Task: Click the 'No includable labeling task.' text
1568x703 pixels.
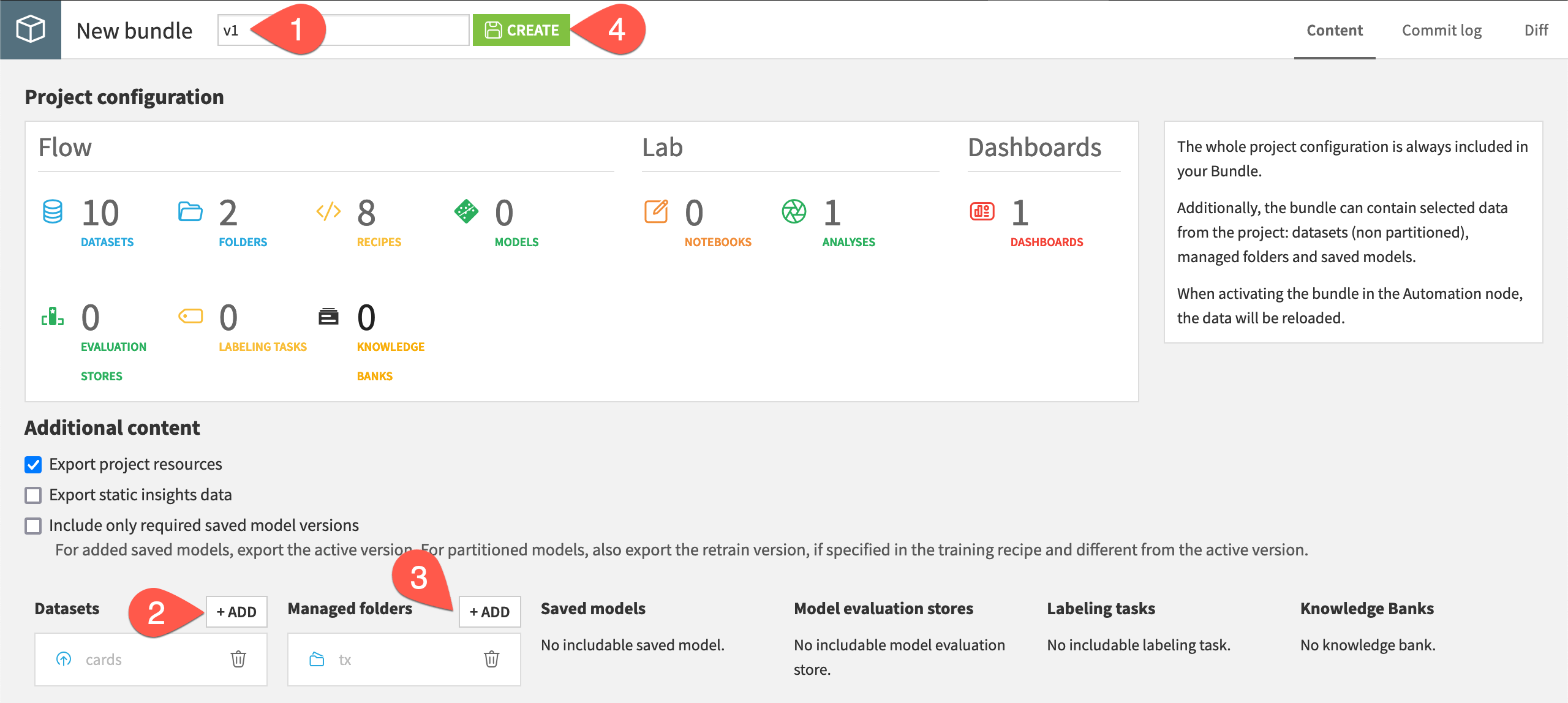Action: click(x=1139, y=645)
